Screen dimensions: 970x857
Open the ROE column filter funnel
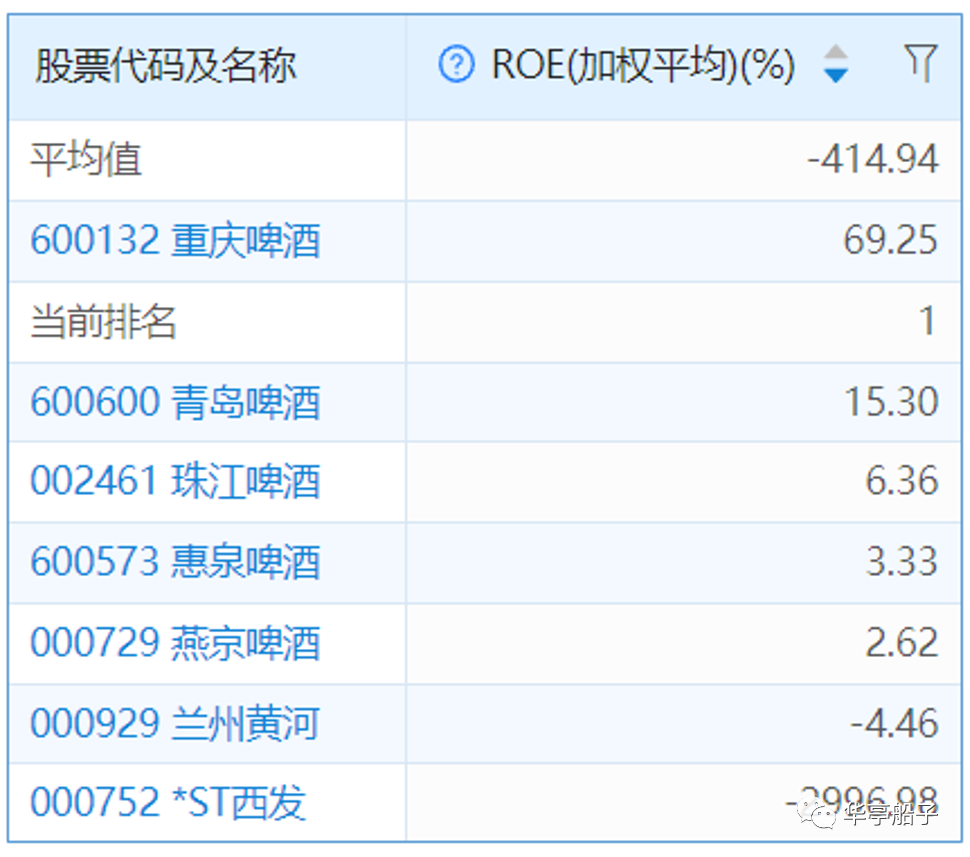click(921, 62)
